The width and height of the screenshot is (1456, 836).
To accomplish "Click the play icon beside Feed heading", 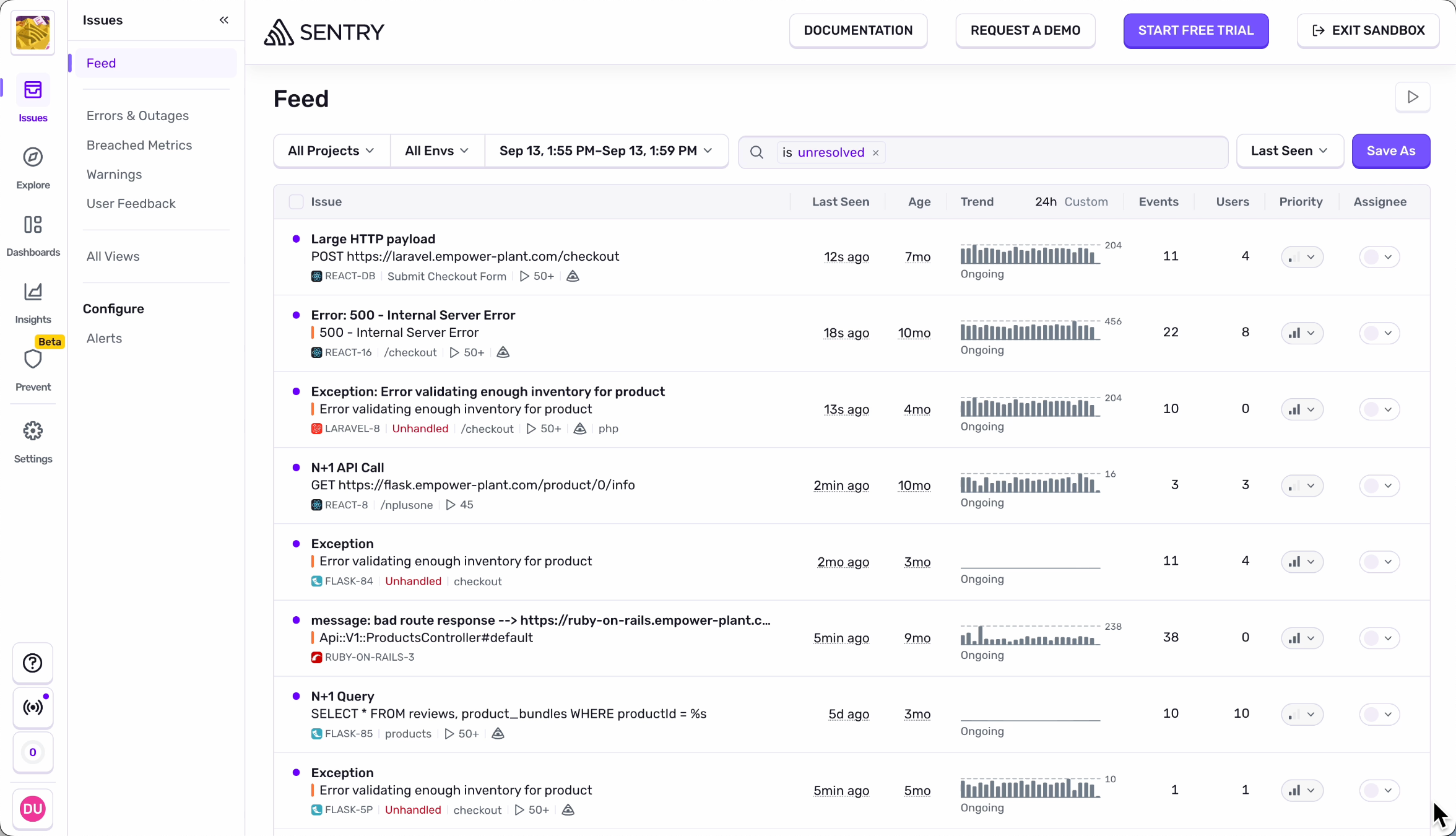I will click(1413, 97).
